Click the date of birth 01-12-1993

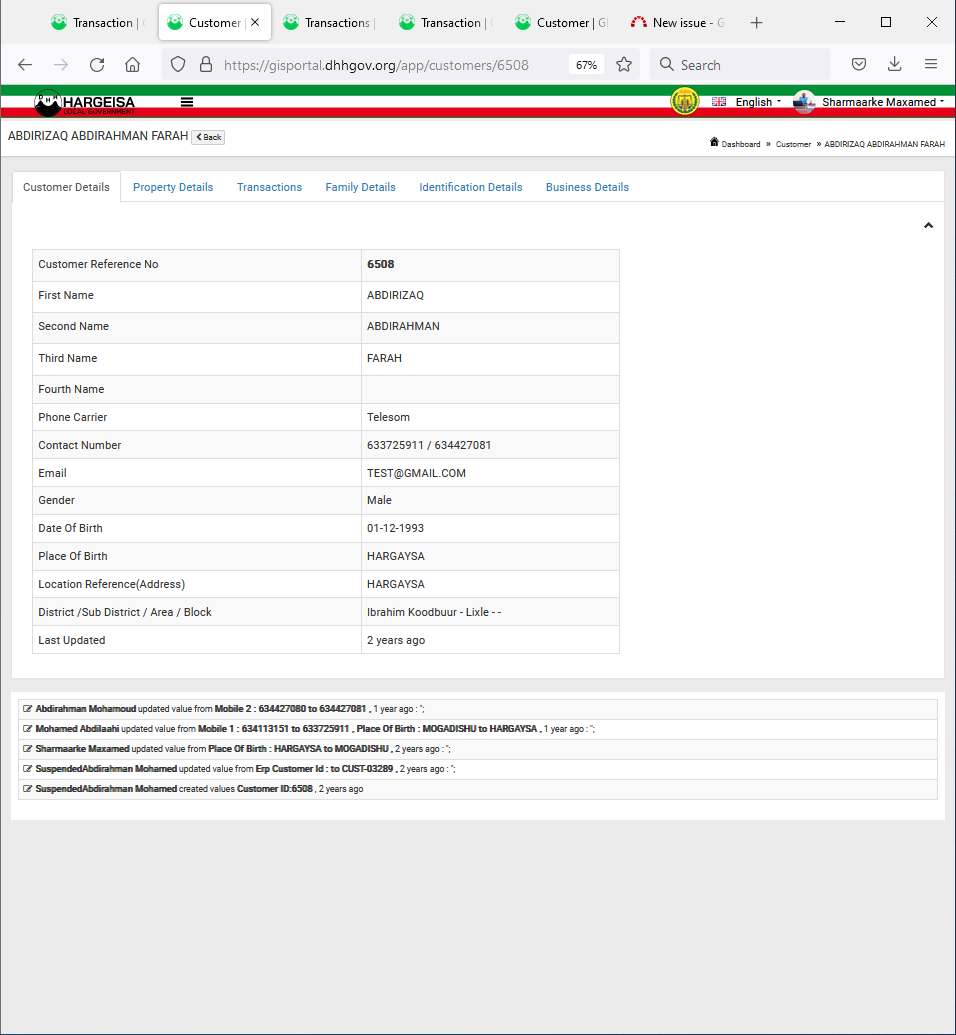[x=395, y=528]
